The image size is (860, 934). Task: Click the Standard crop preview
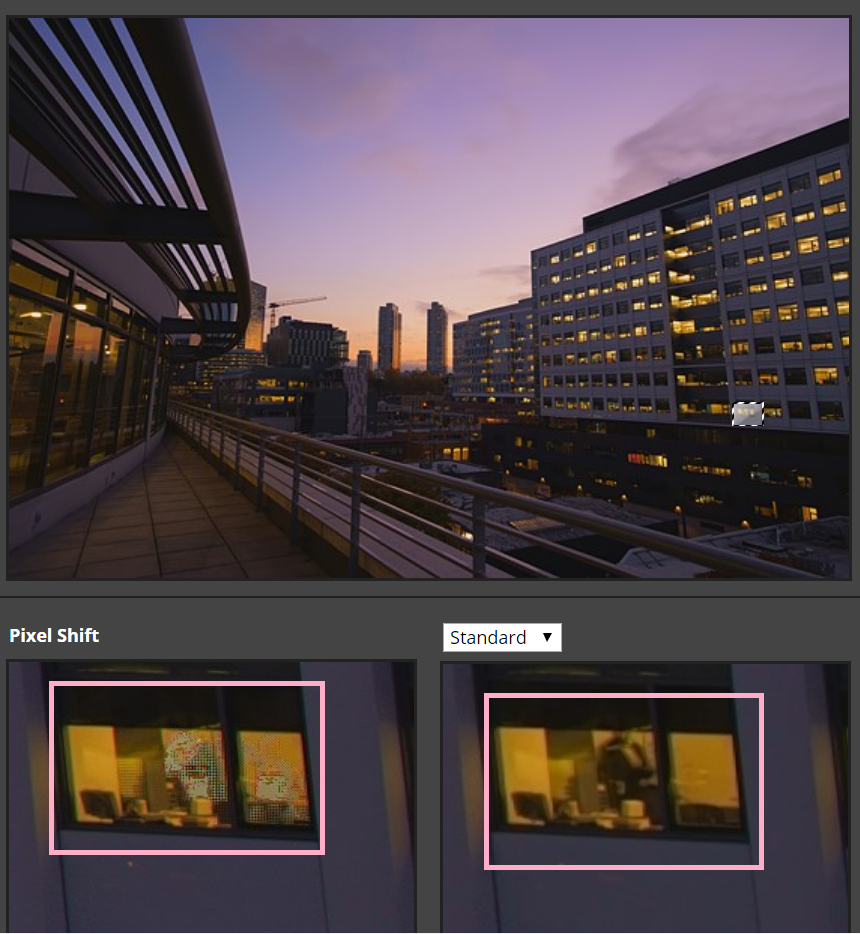(x=646, y=797)
